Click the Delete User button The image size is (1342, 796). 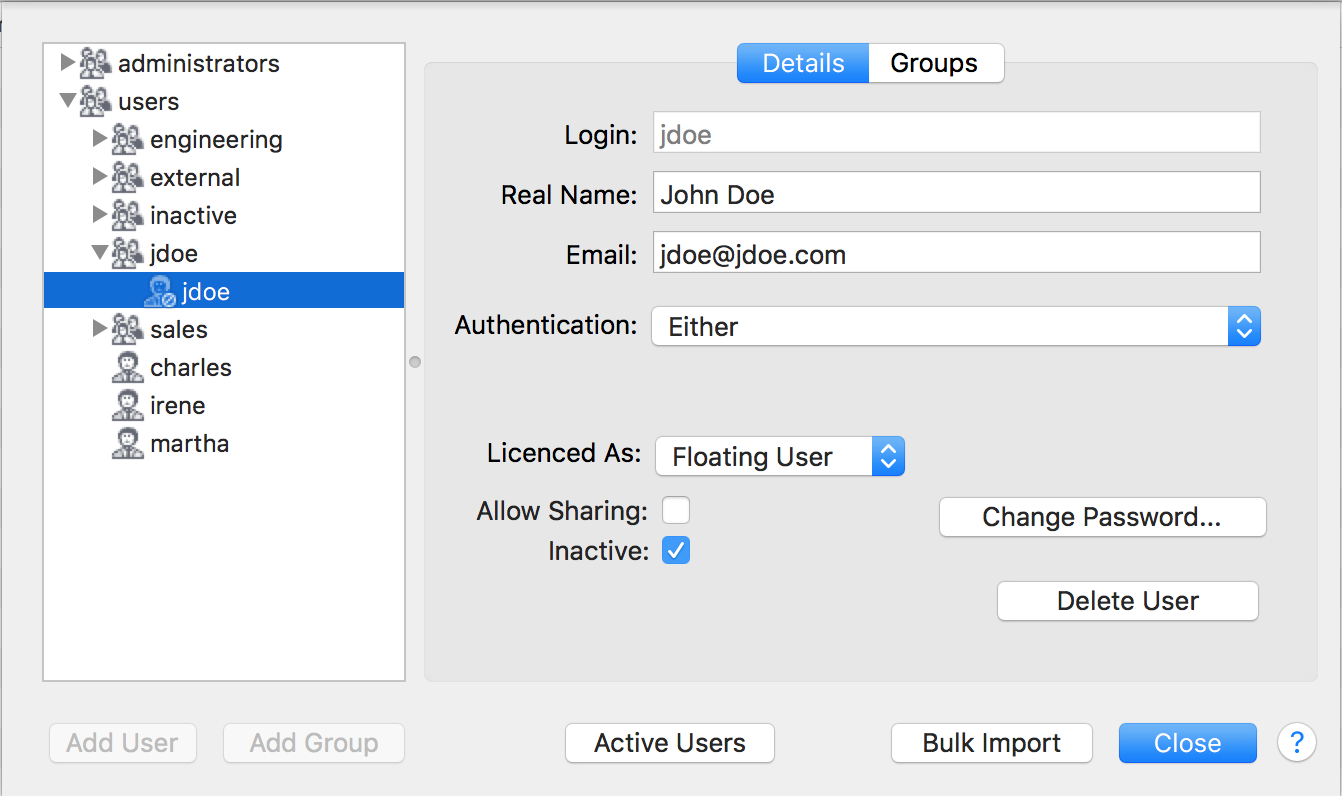pyautogui.click(x=1127, y=601)
